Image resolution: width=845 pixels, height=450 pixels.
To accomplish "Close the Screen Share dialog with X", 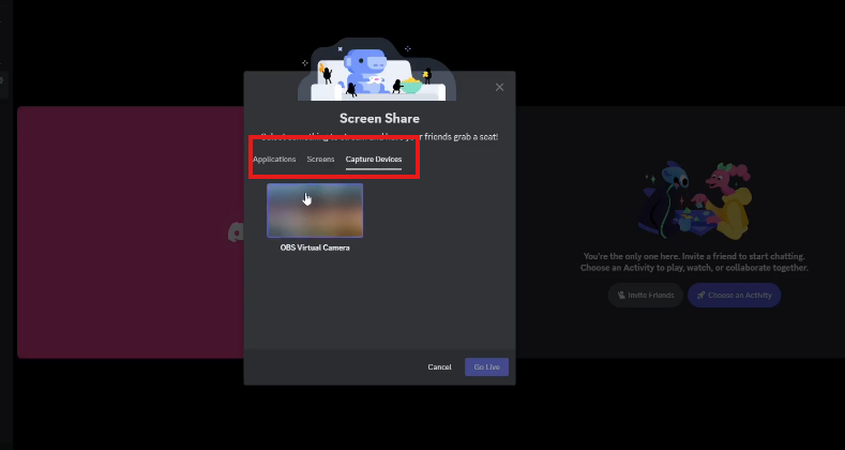I will tap(500, 87).
